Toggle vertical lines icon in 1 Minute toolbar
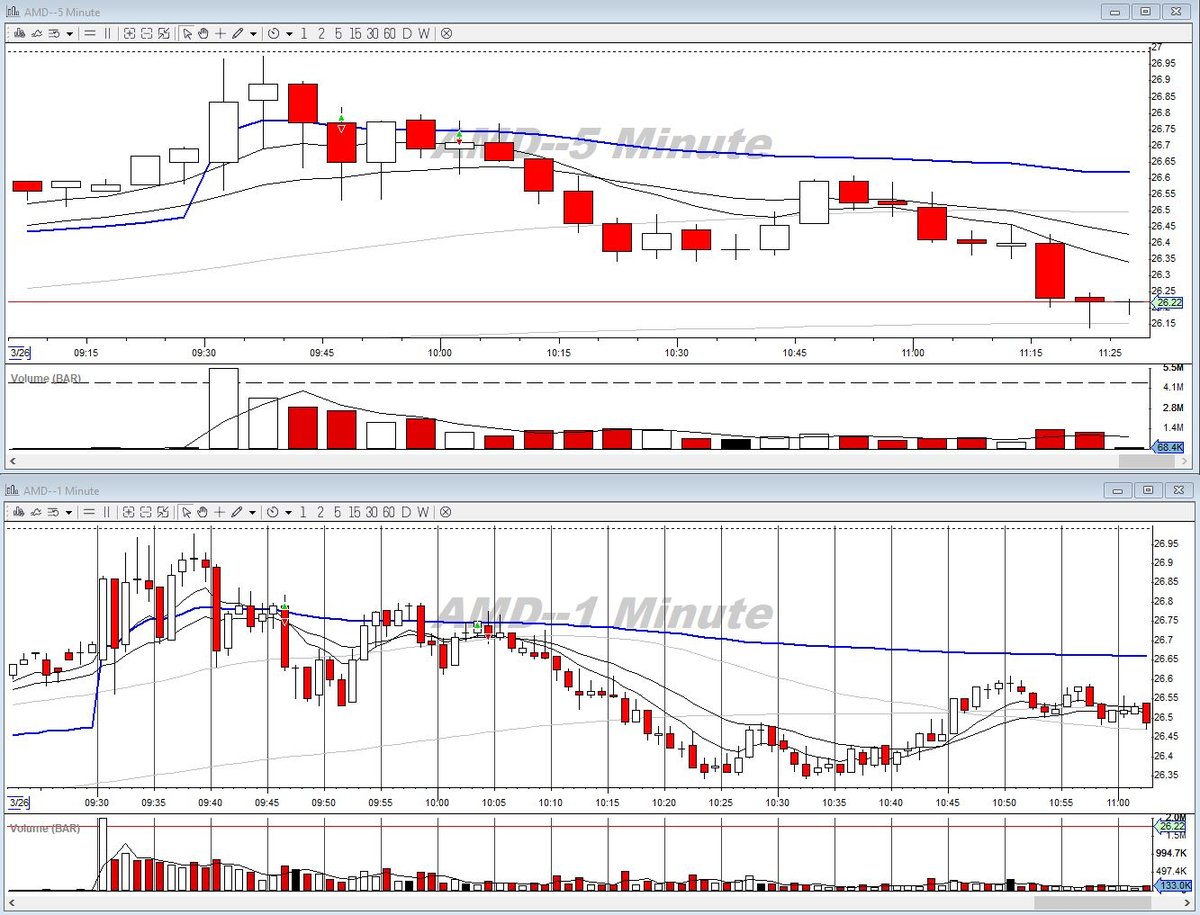 point(107,511)
